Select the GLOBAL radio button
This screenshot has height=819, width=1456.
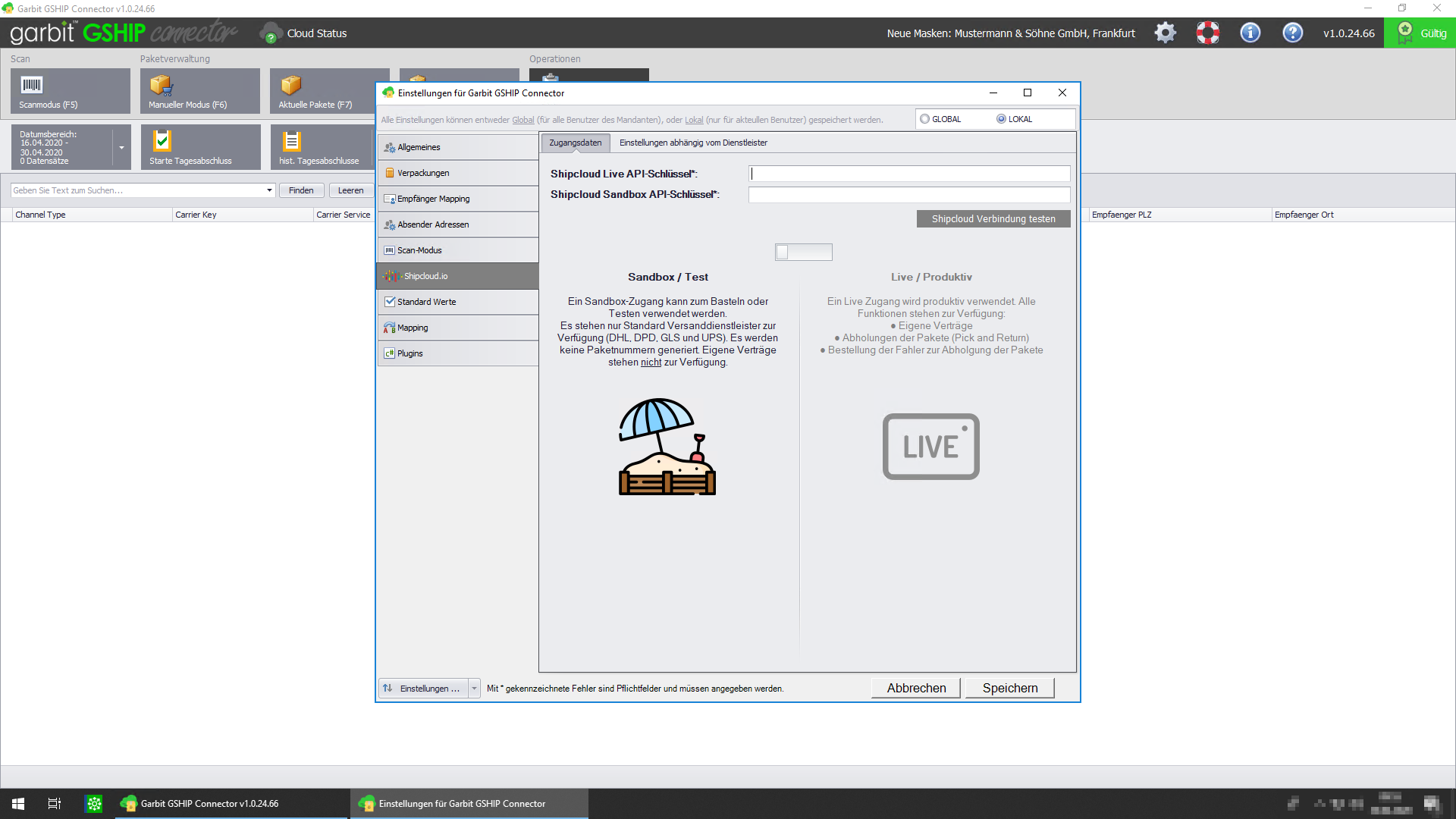coord(924,119)
